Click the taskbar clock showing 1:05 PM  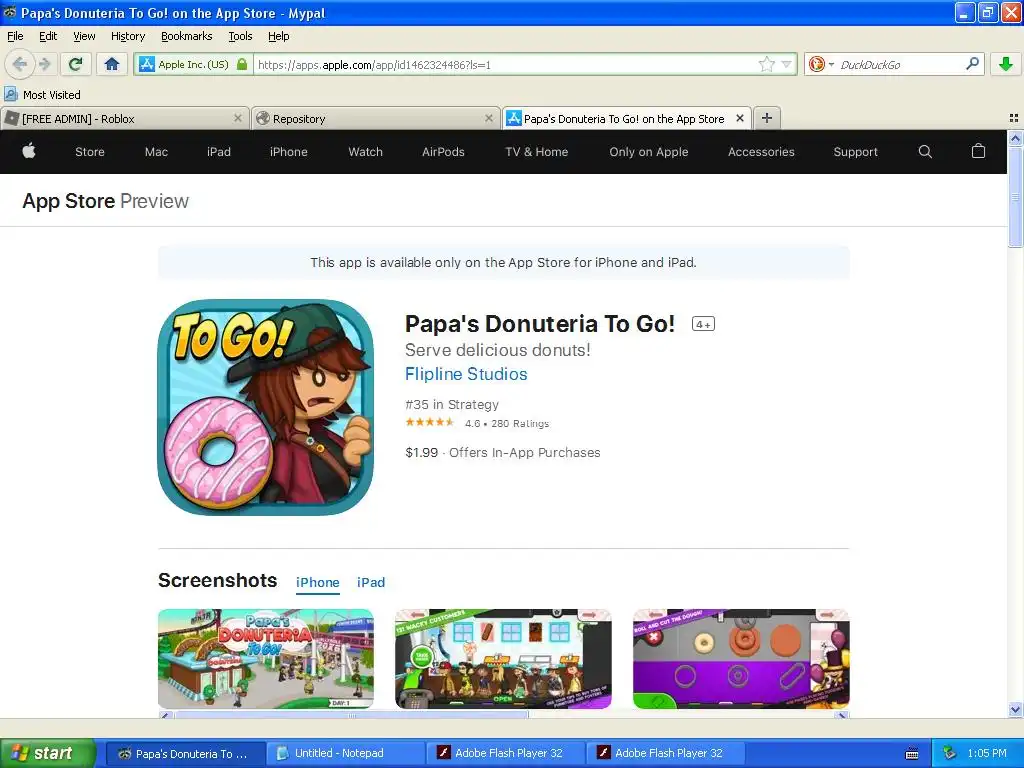point(987,753)
